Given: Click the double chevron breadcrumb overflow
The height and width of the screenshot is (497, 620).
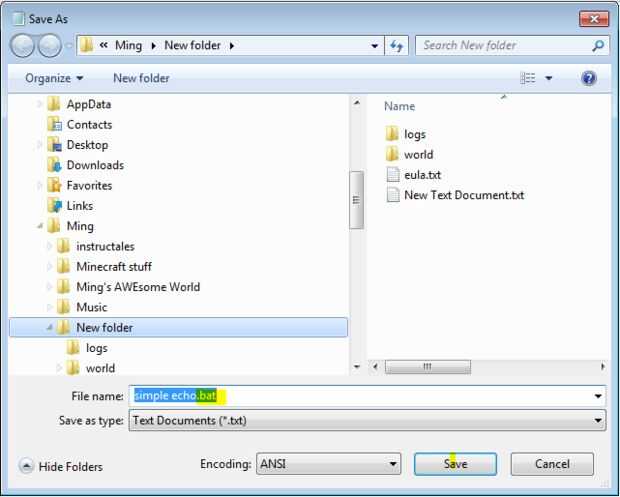Looking at the screenshot, I should [x=104, y=45].
